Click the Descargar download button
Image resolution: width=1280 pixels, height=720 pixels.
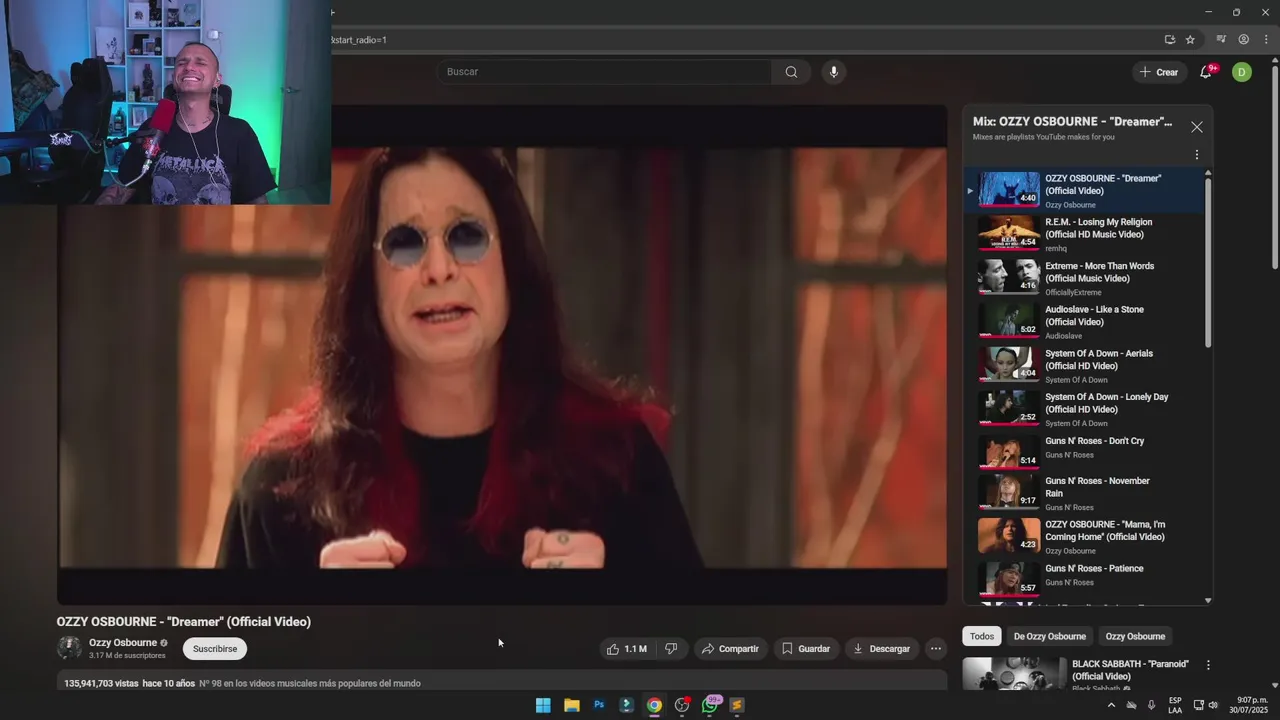point(881,649)
